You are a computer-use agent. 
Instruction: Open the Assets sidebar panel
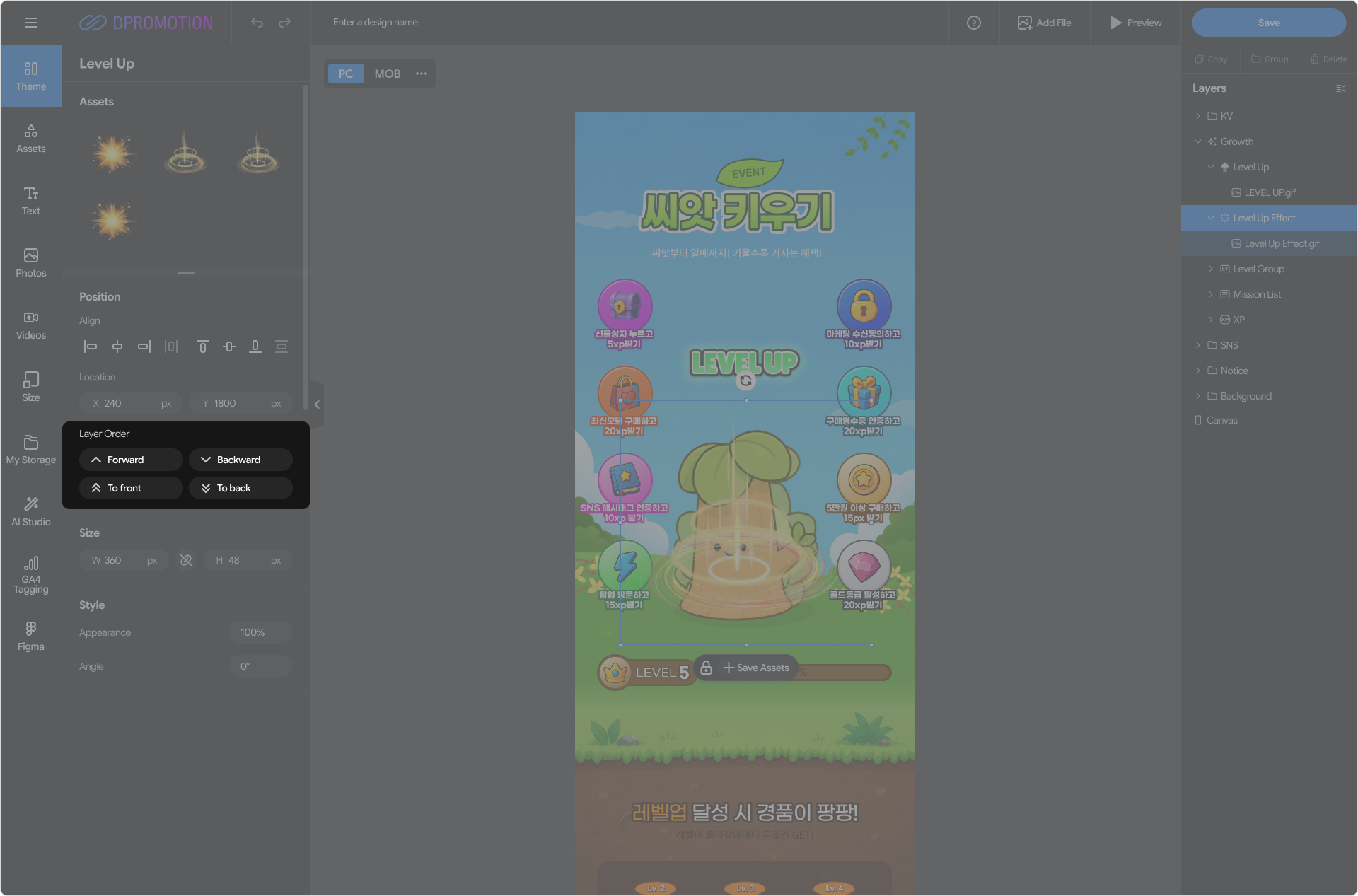31,139
